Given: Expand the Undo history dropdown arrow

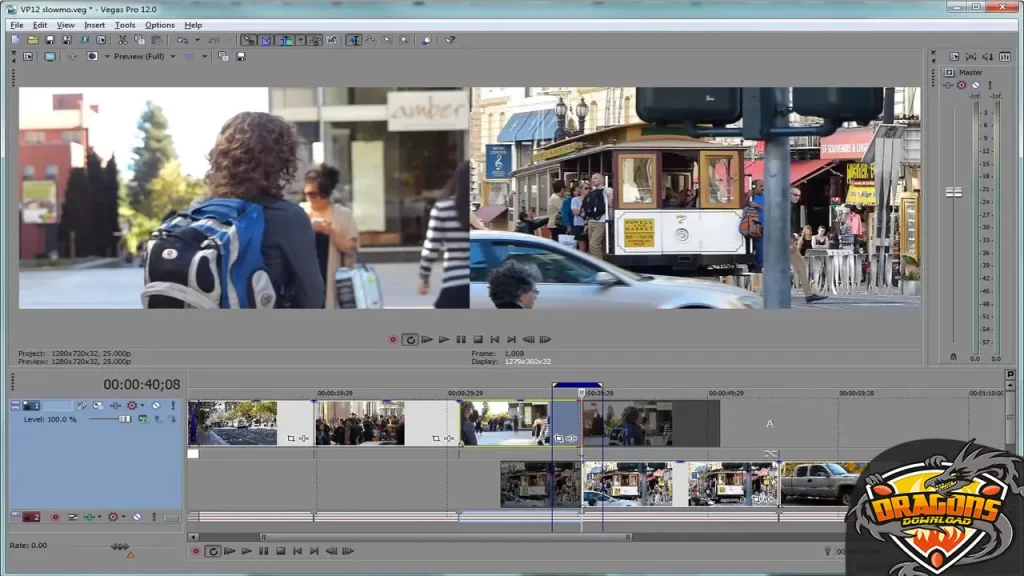Looking at the screenshot, I should coord(197,40).
